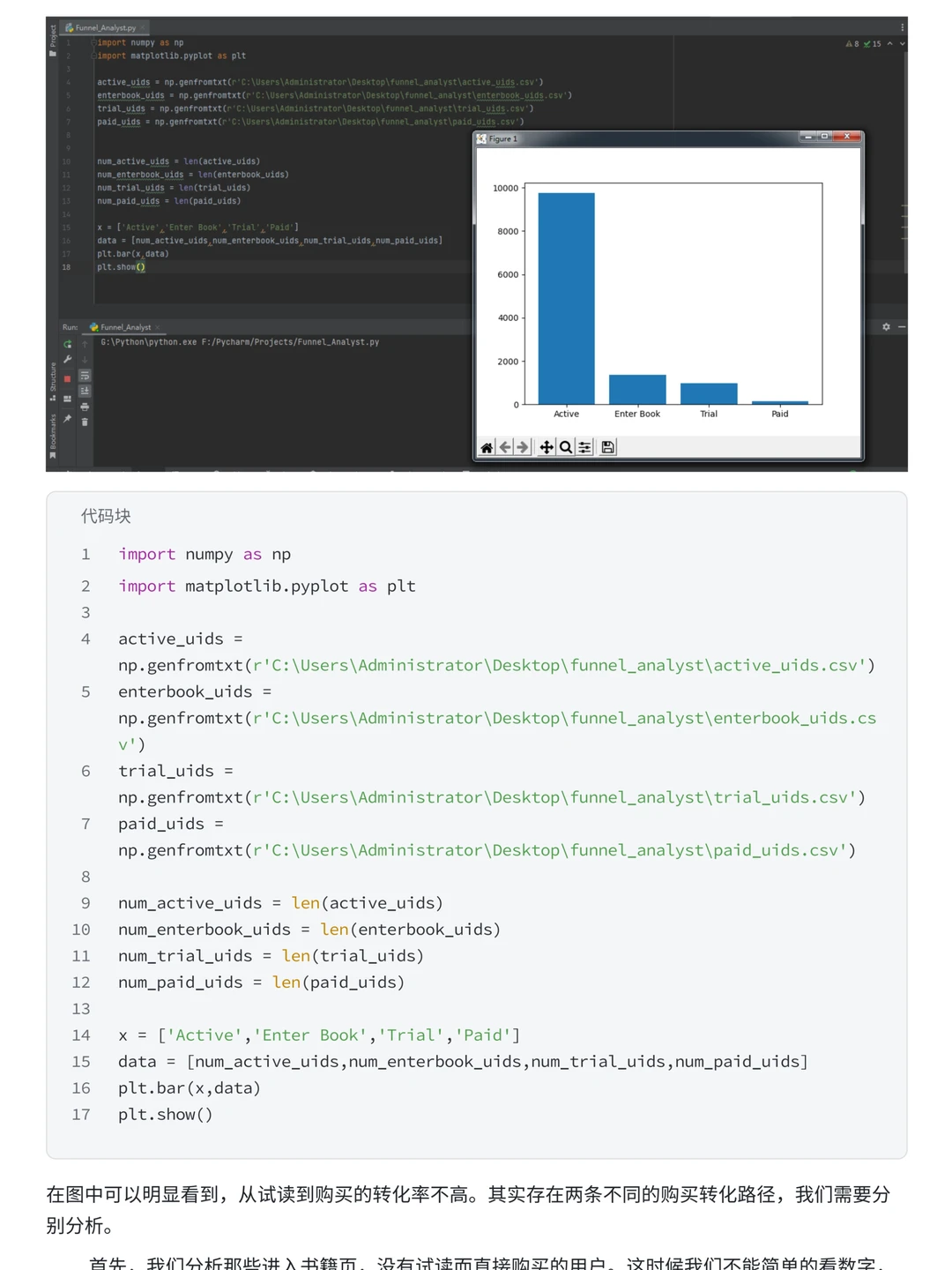Click the plt.show() line in the editor

coord(121,267)
